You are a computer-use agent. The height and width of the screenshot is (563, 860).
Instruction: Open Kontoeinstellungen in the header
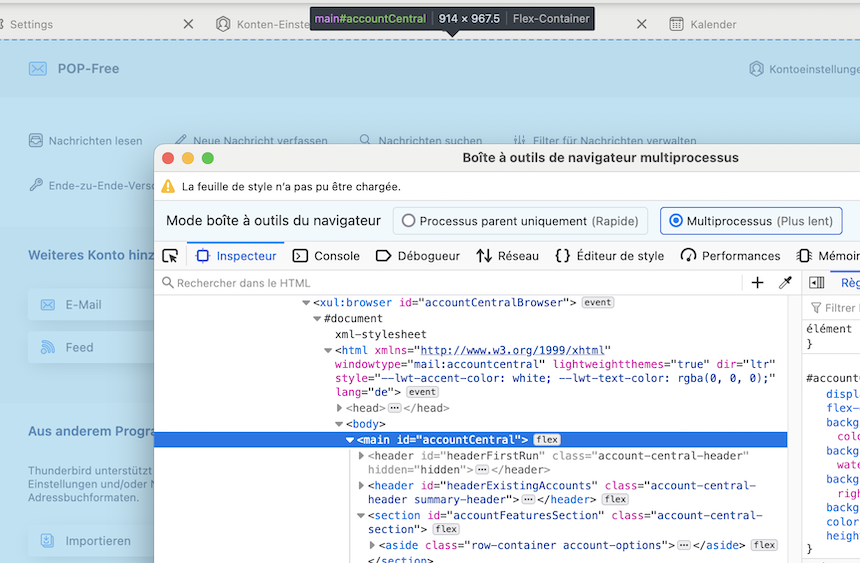803,69
